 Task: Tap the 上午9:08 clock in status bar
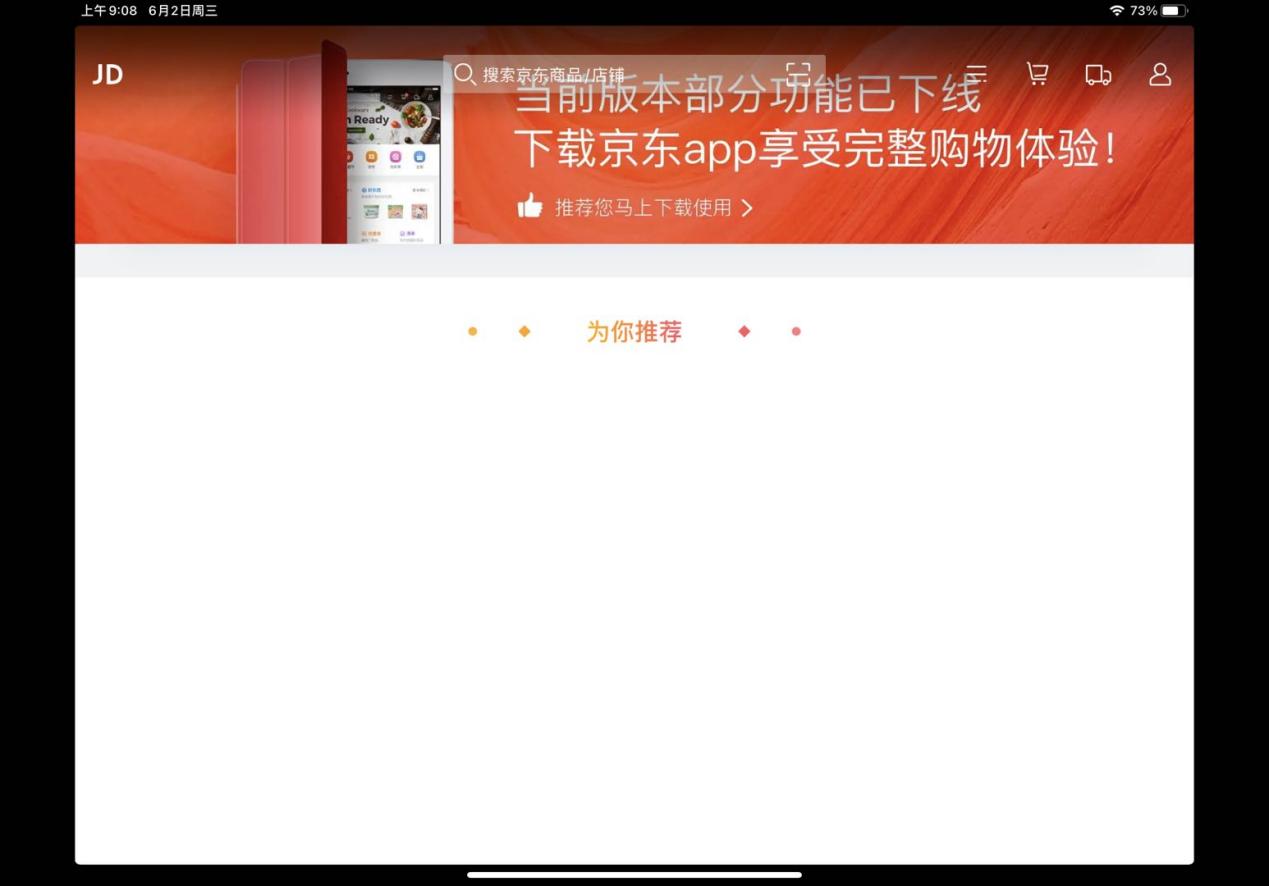point(109,11)
